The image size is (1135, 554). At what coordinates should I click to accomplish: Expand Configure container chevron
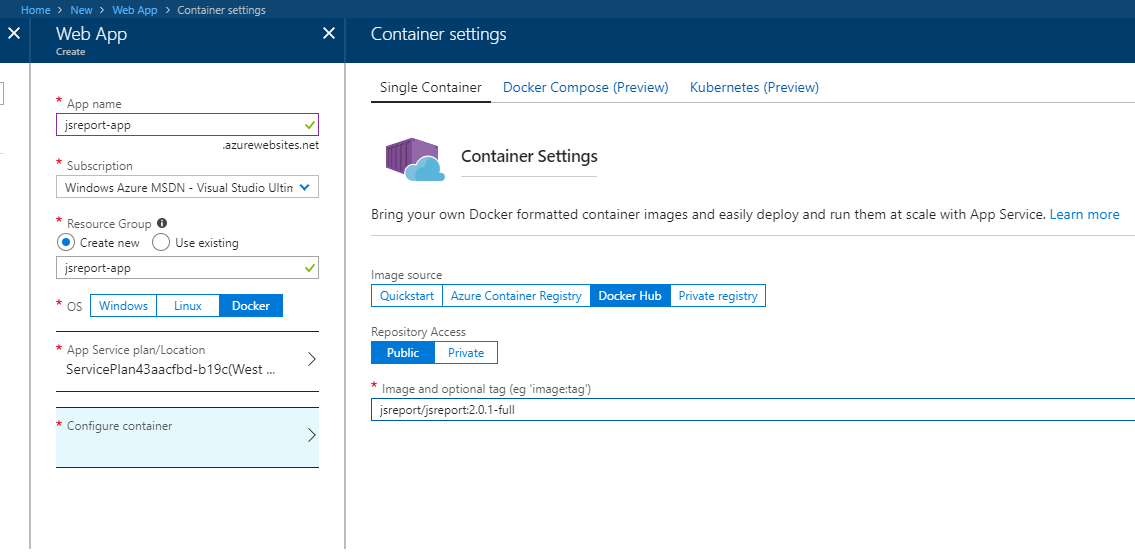point(311,435)
